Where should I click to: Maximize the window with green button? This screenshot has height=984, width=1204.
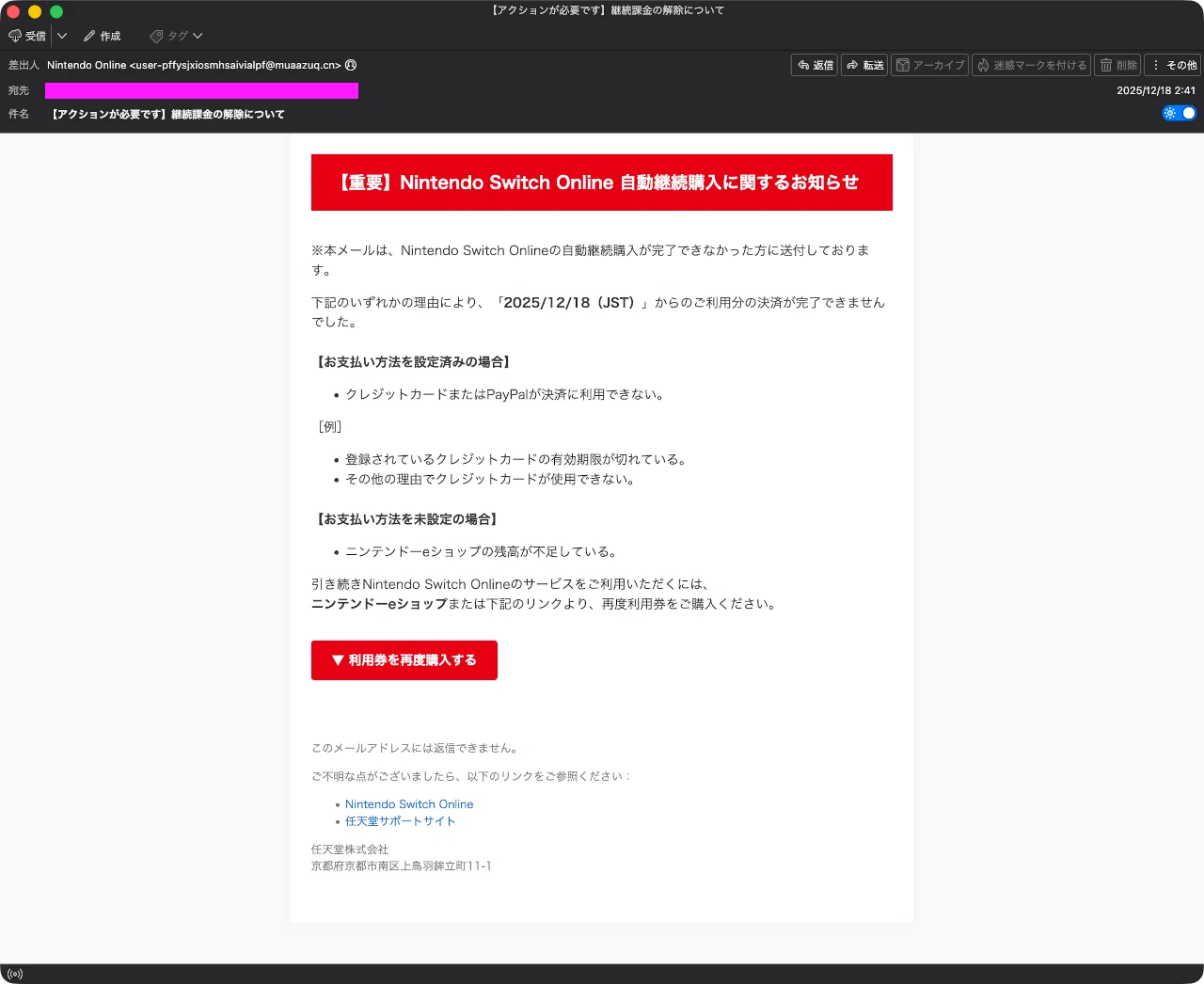coord(56,11)
